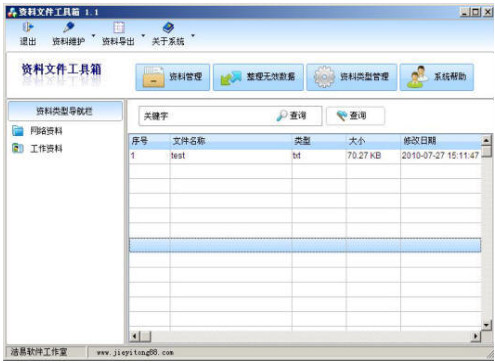Sort by the 文件名称 column header
Viewport: 495px width, 363px height.
[x=231, y=141]
